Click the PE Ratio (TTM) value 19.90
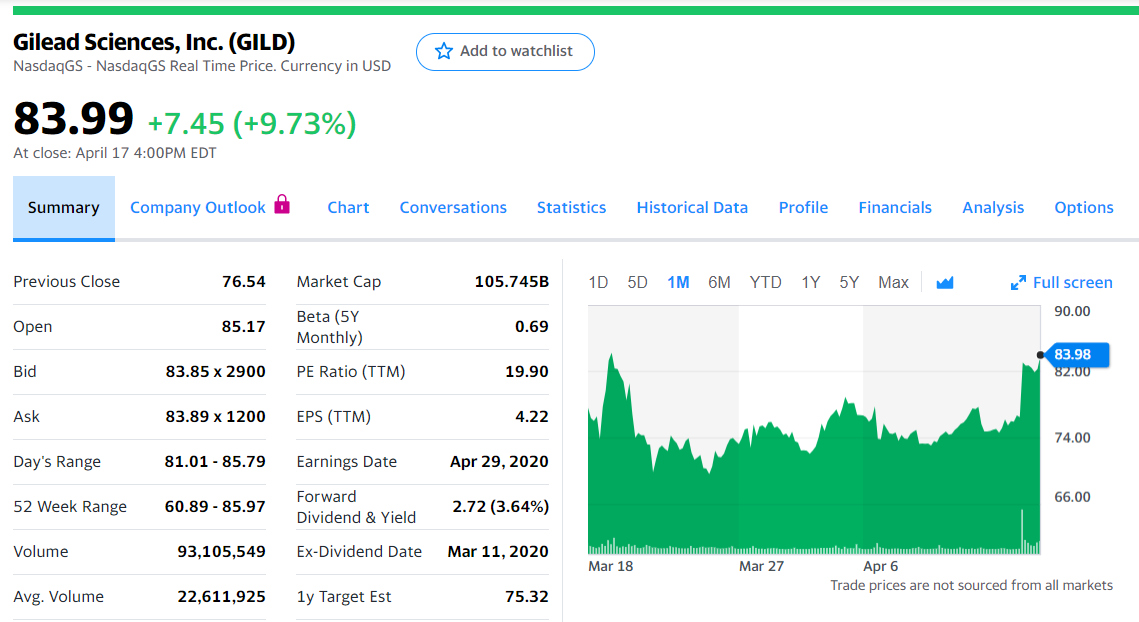The height and width of the screenshot is (622, 1139). coord(527,372)
